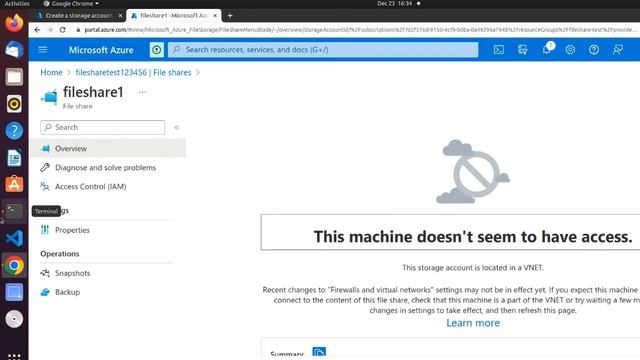Go forward in Chrome

pos(50,30)
